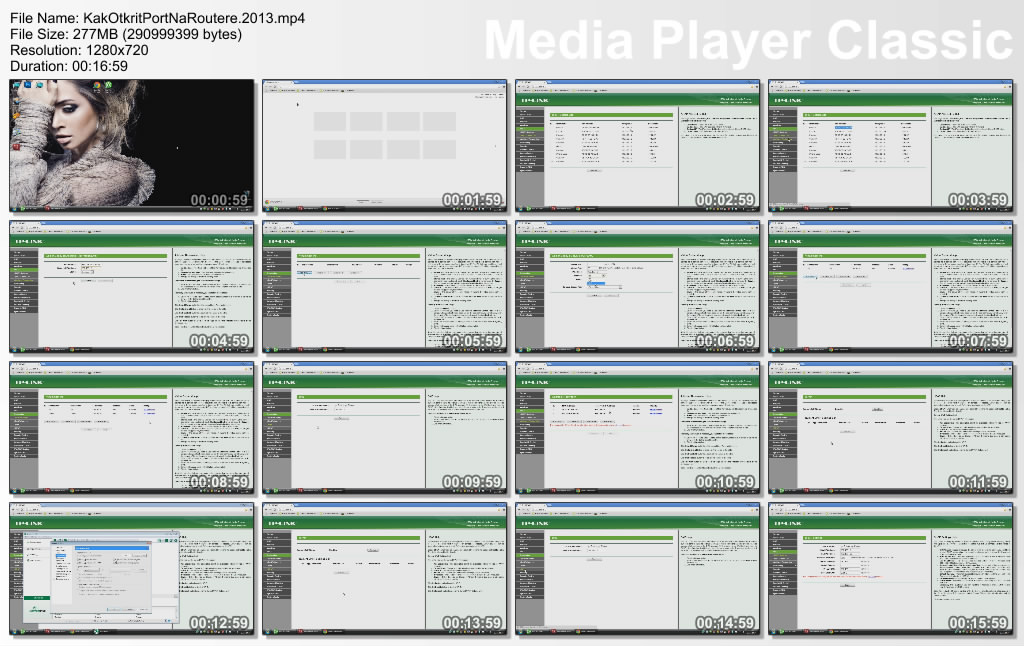
Task: Open the frame stamped 00:09:59
Action: click(x=385, y=427)
